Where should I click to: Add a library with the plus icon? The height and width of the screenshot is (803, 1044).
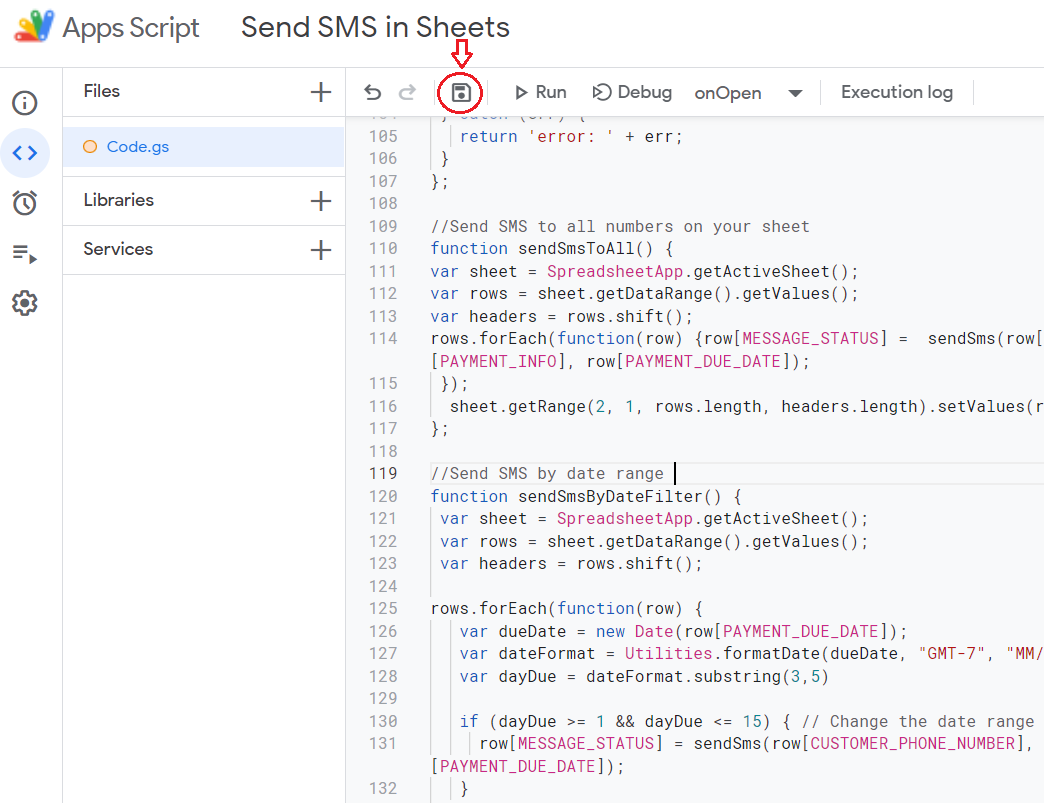point(320,200)
